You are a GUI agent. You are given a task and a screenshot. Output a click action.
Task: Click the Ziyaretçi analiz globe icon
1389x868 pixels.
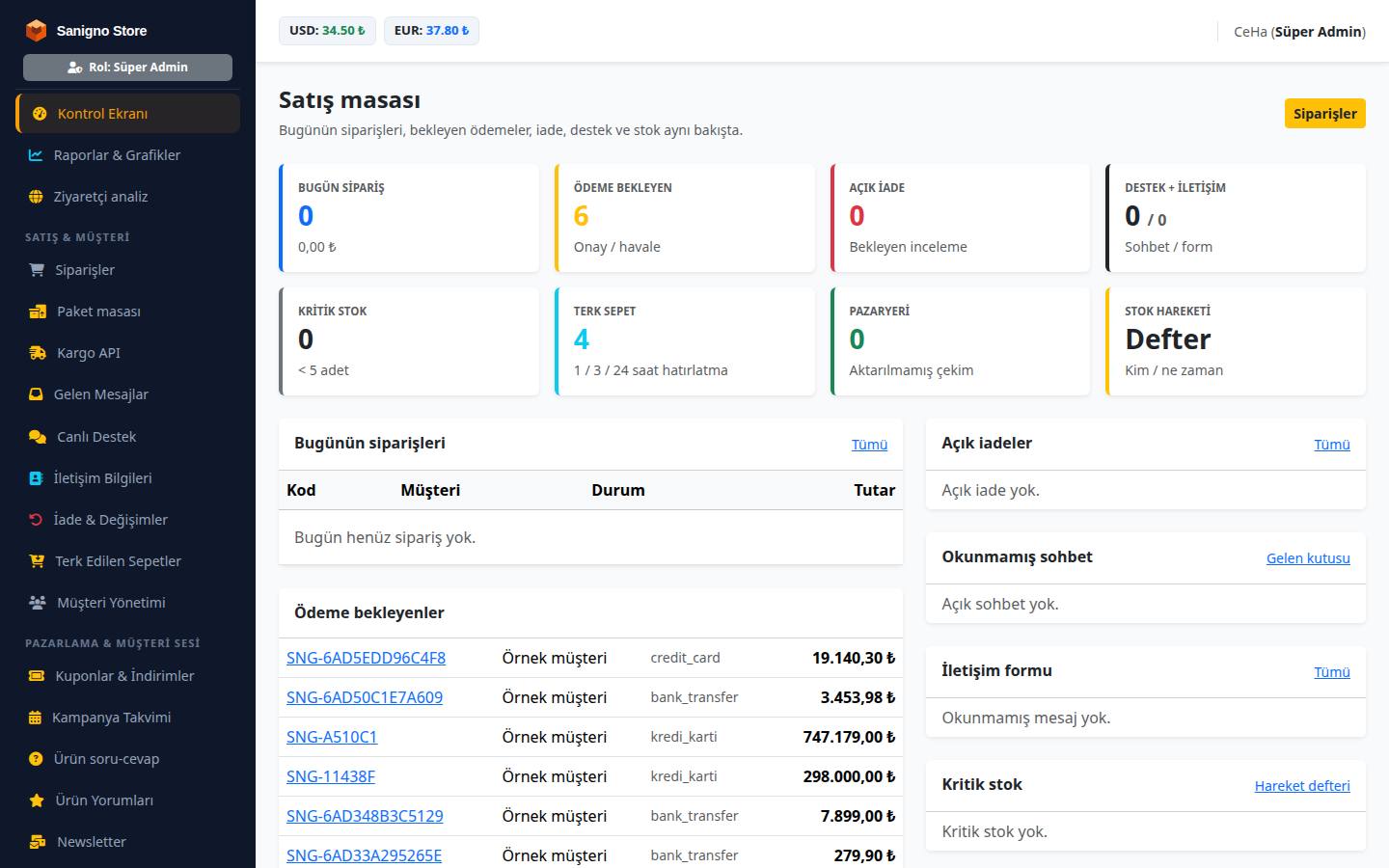[x=36, y=197]
